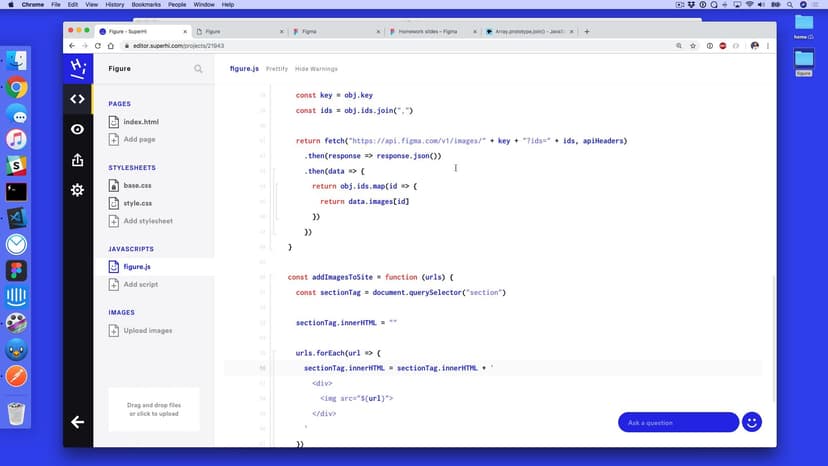Select the base.css stylesheet
The width and height of the screenshot is (828, 466).
(x=137, y=185)
